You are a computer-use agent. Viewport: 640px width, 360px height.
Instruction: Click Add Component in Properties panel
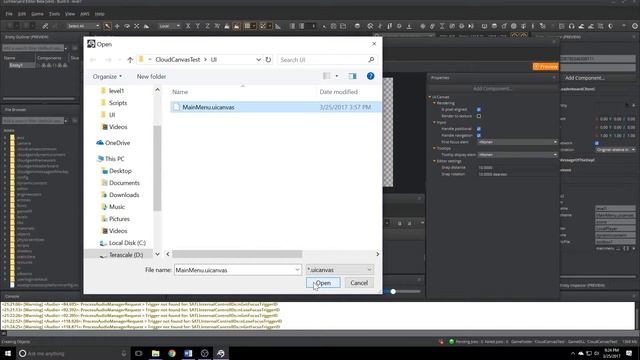click(492, 89)
